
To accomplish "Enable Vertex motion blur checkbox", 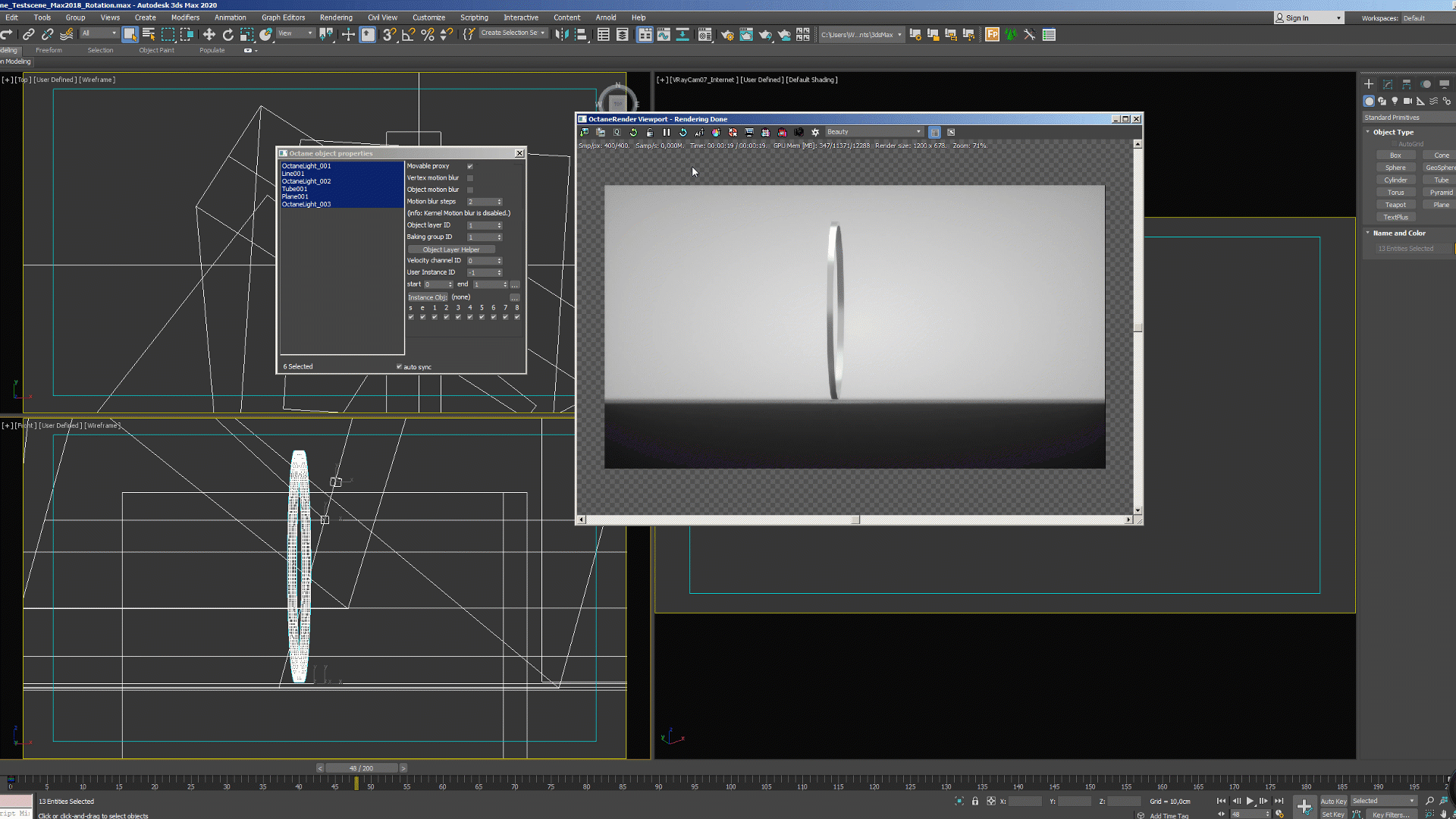I will coord(470,178).
